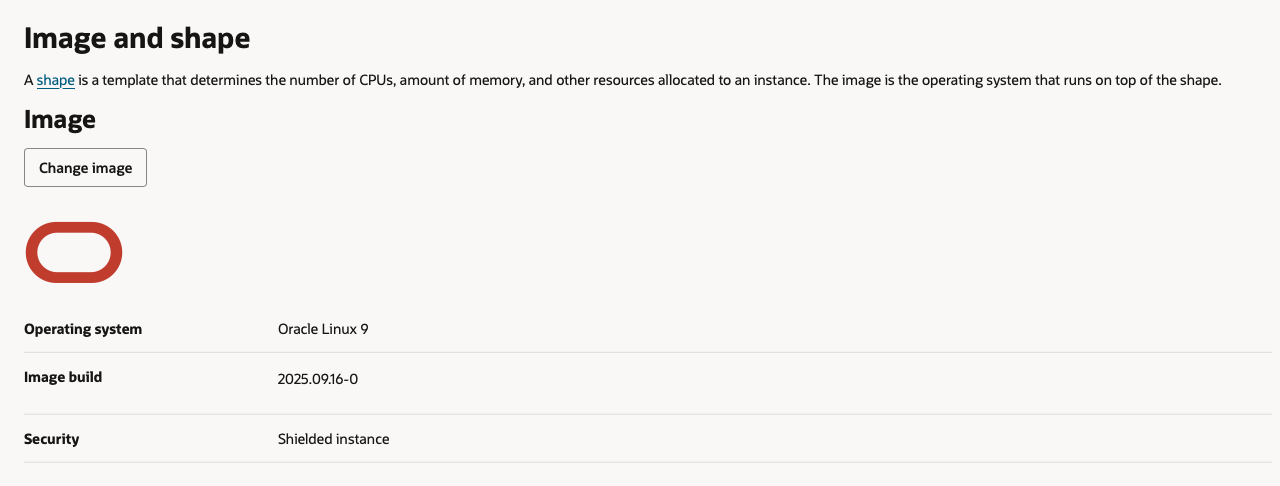Select the "Image build" field label
The height and width of the screenshot is (486, 1280).
coord(63,378)
